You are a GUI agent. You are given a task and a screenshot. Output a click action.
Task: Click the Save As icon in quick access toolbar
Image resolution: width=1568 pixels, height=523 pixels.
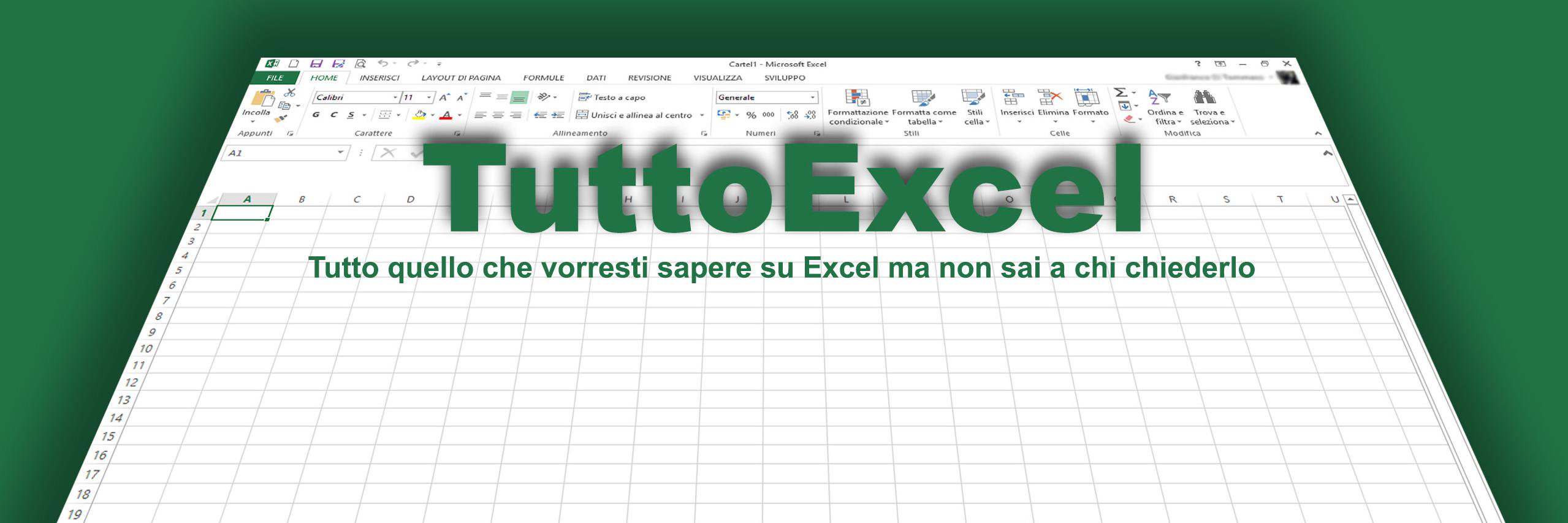point(338,63)
